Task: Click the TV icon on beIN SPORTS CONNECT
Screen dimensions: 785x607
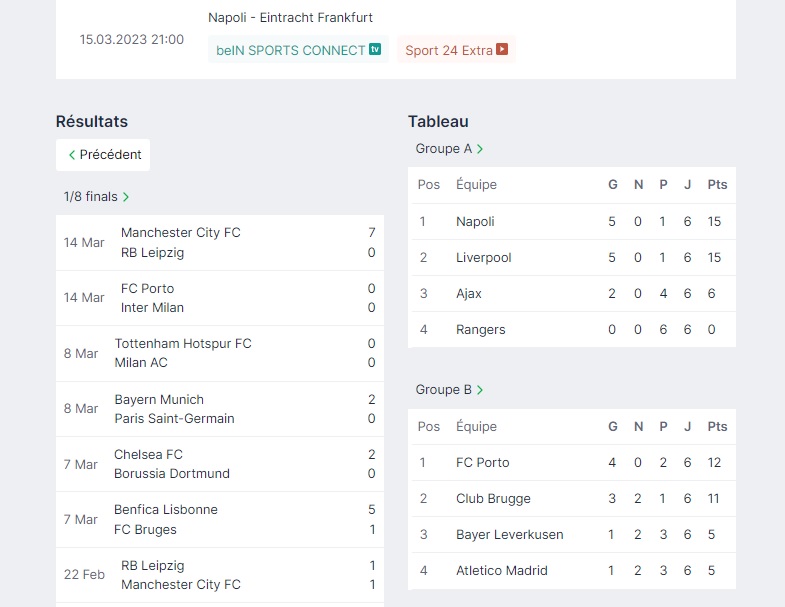Action: pos(375,49)
